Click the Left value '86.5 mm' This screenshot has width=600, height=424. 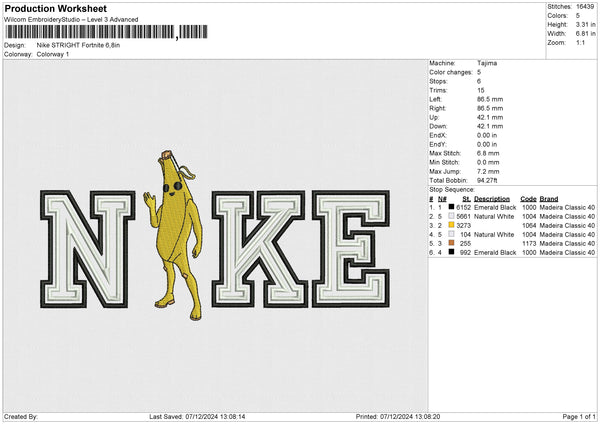[x=490, y=99]
